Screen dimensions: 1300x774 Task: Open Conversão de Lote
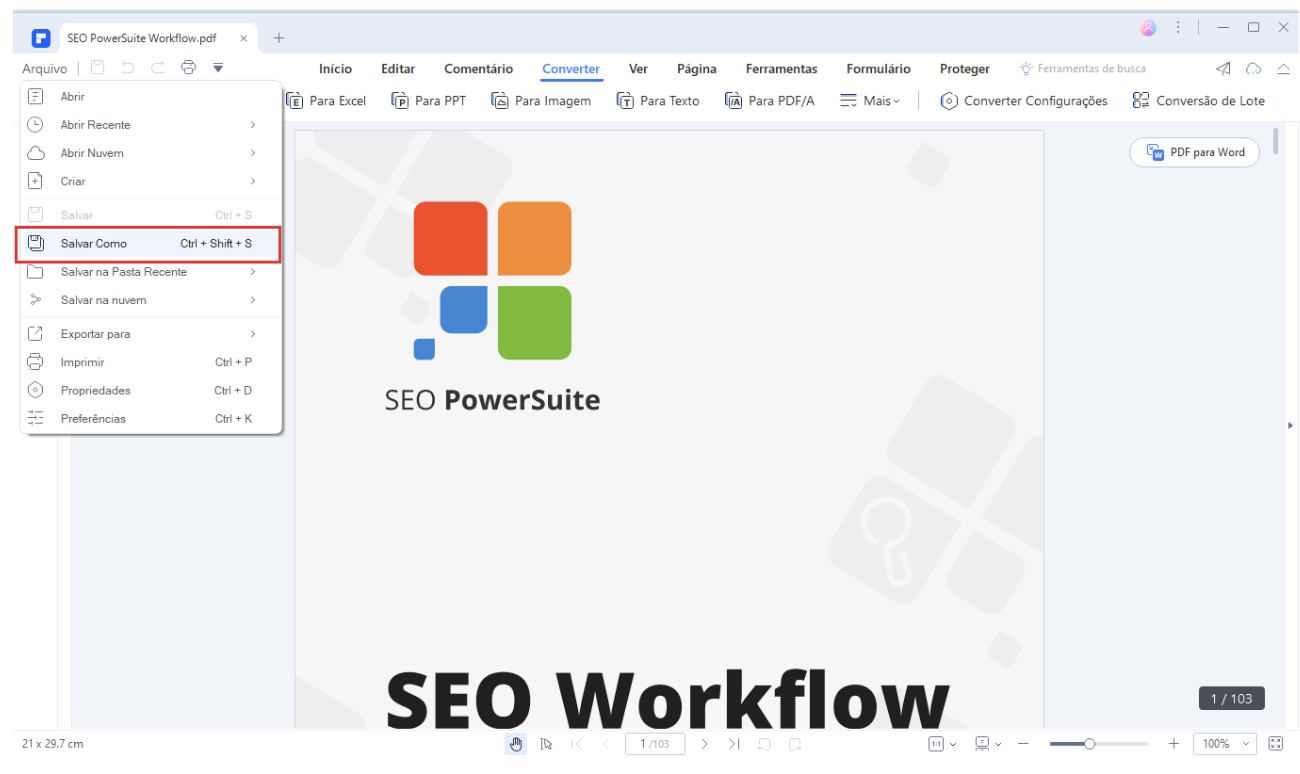pyautogui.click(x=1198, y=101)
